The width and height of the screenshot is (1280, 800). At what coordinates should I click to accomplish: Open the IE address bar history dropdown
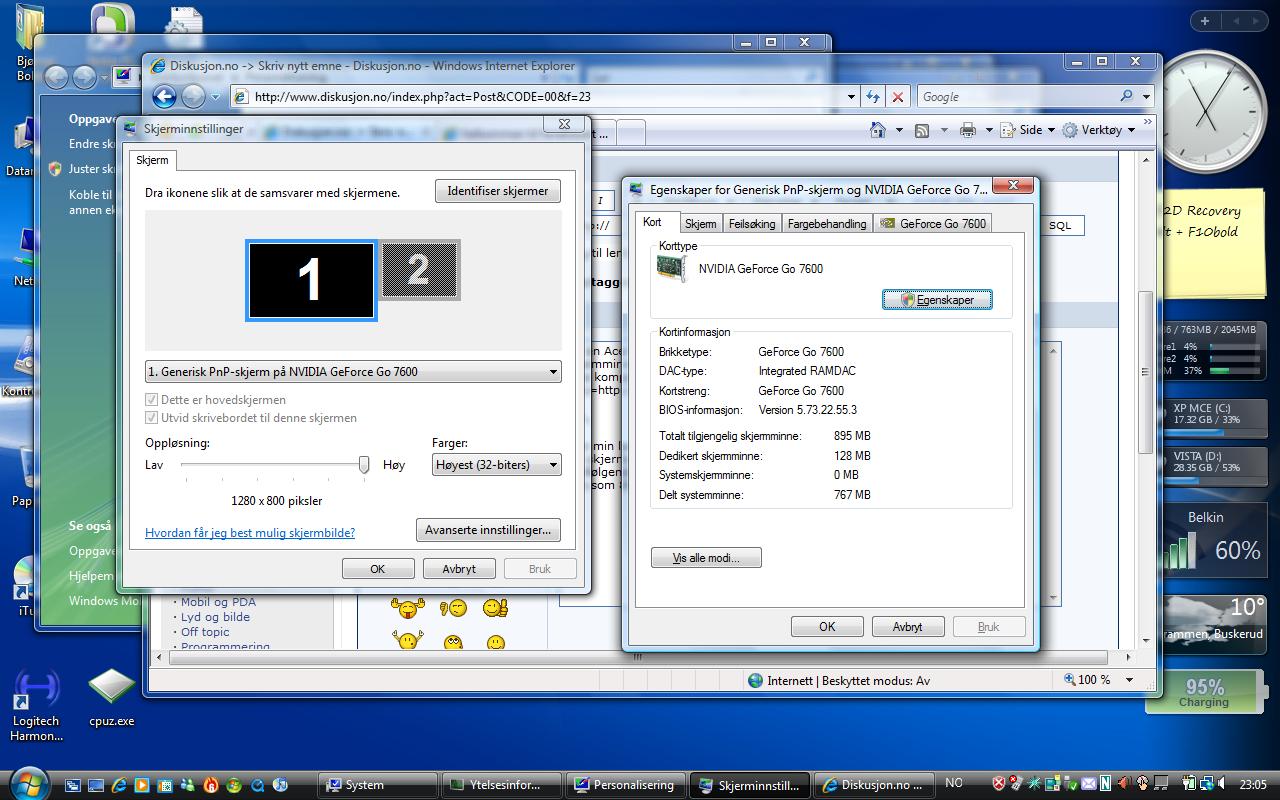point(851,97)
